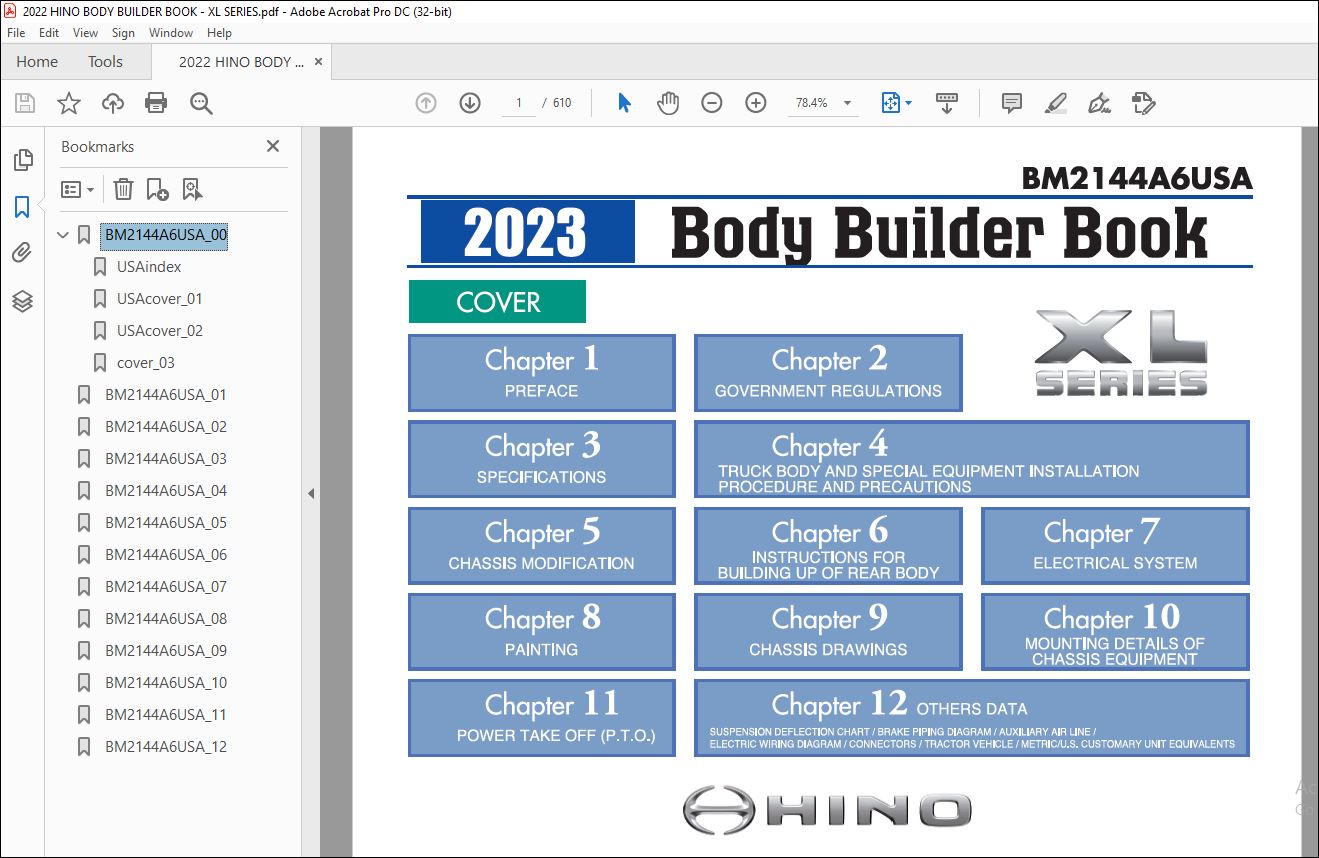1319x858 pixels.
Task: Switch to the Home tab
Action: pos(37,62)
